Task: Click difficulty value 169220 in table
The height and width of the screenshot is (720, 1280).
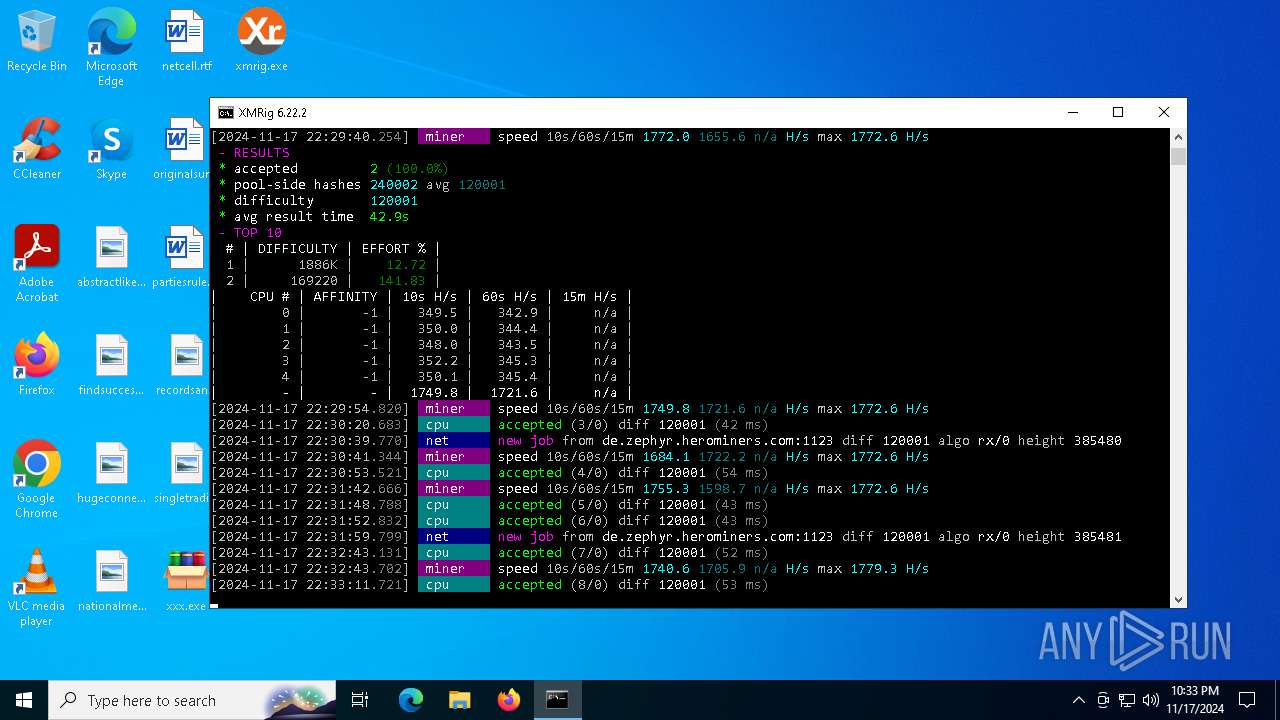Action: [314, 281]
